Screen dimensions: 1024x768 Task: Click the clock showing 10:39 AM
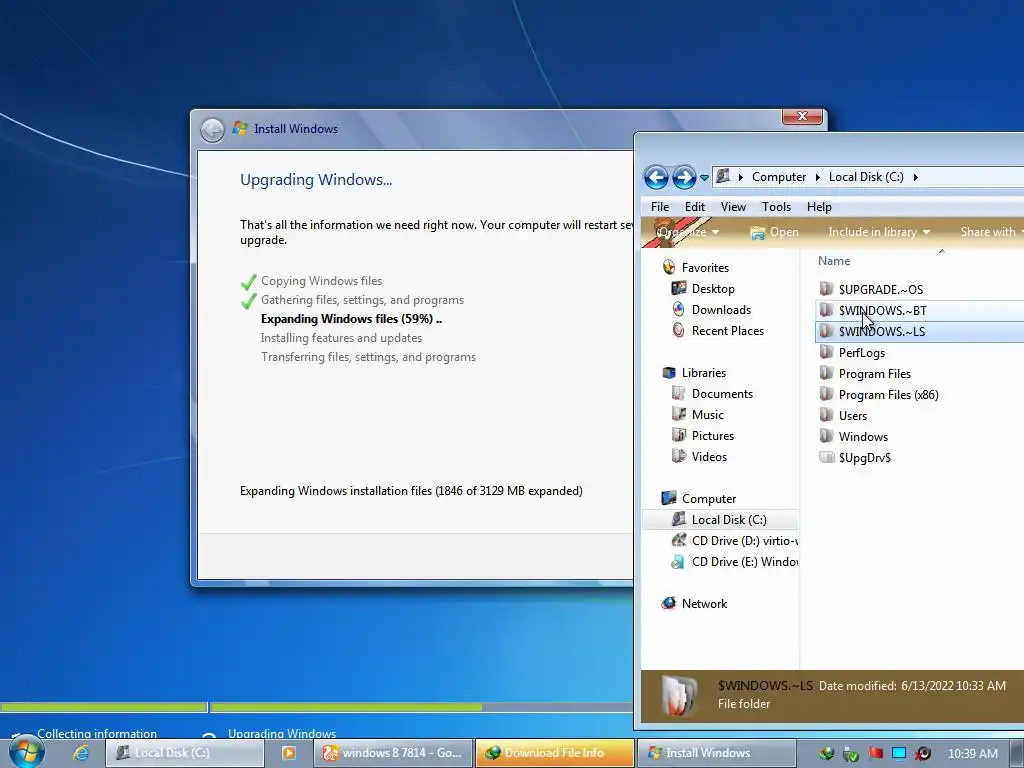coord(972,754)
